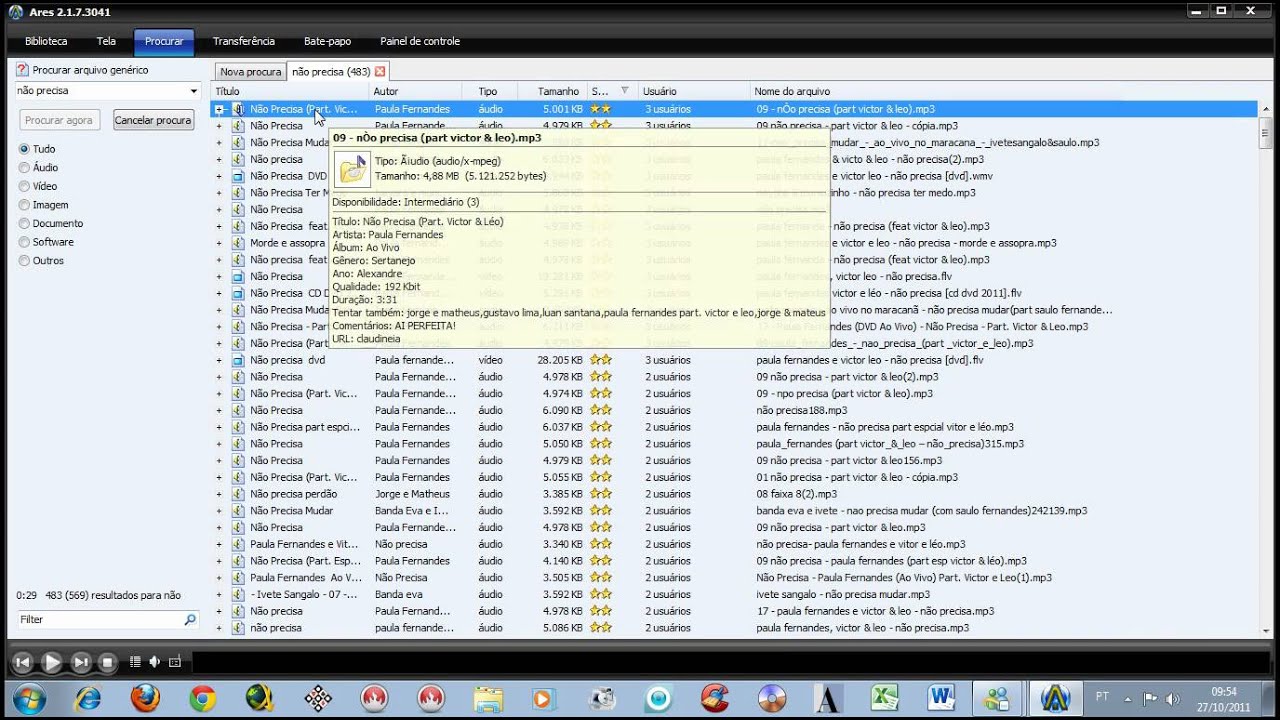Open Windows Explorer from the taskbar
The width and height of the screenshot is (1280, 720).
488,699
